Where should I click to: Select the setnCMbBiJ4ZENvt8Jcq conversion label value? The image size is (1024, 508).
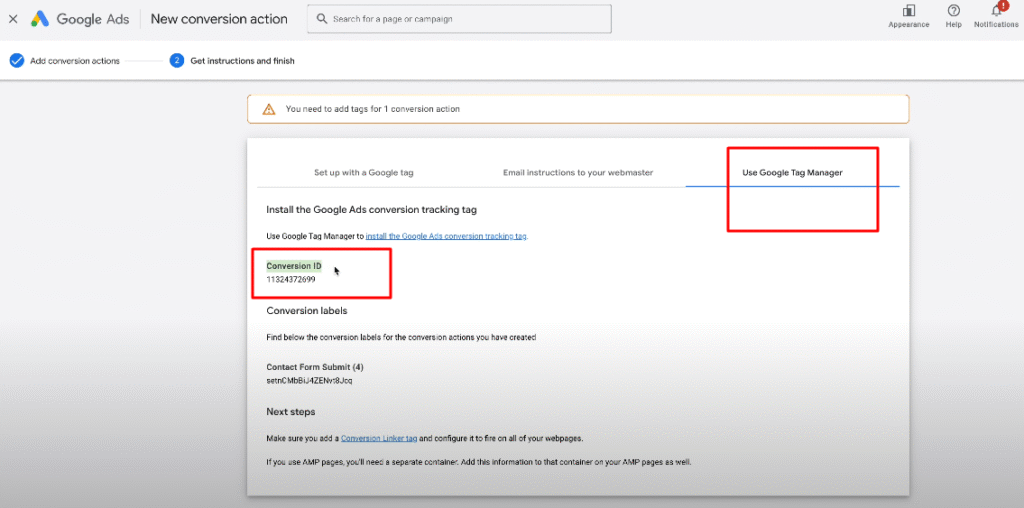coord(310,380)
